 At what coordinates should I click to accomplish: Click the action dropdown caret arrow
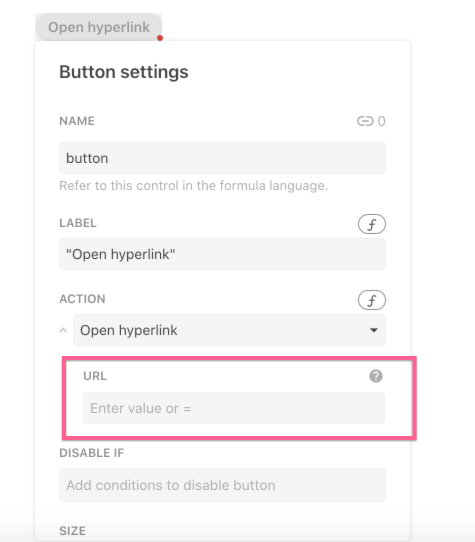pyautogui.click(x=373, y=330)
